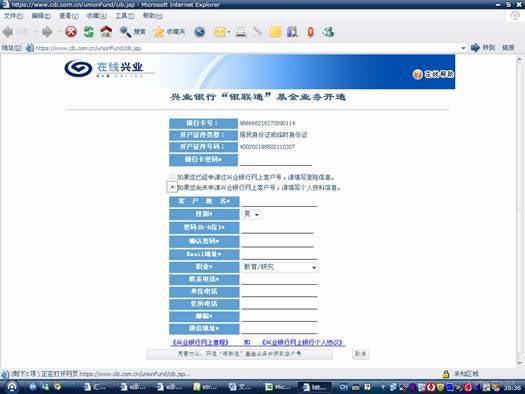Go to the Home page icon
This screenshot has width=525, height=394.
(106, 32)
